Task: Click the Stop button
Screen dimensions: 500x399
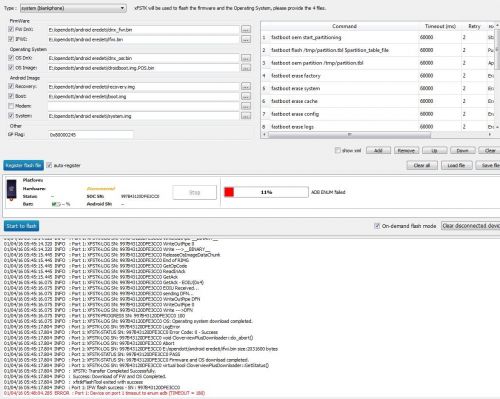Action: pyautogui.click(x=195, y=192)
